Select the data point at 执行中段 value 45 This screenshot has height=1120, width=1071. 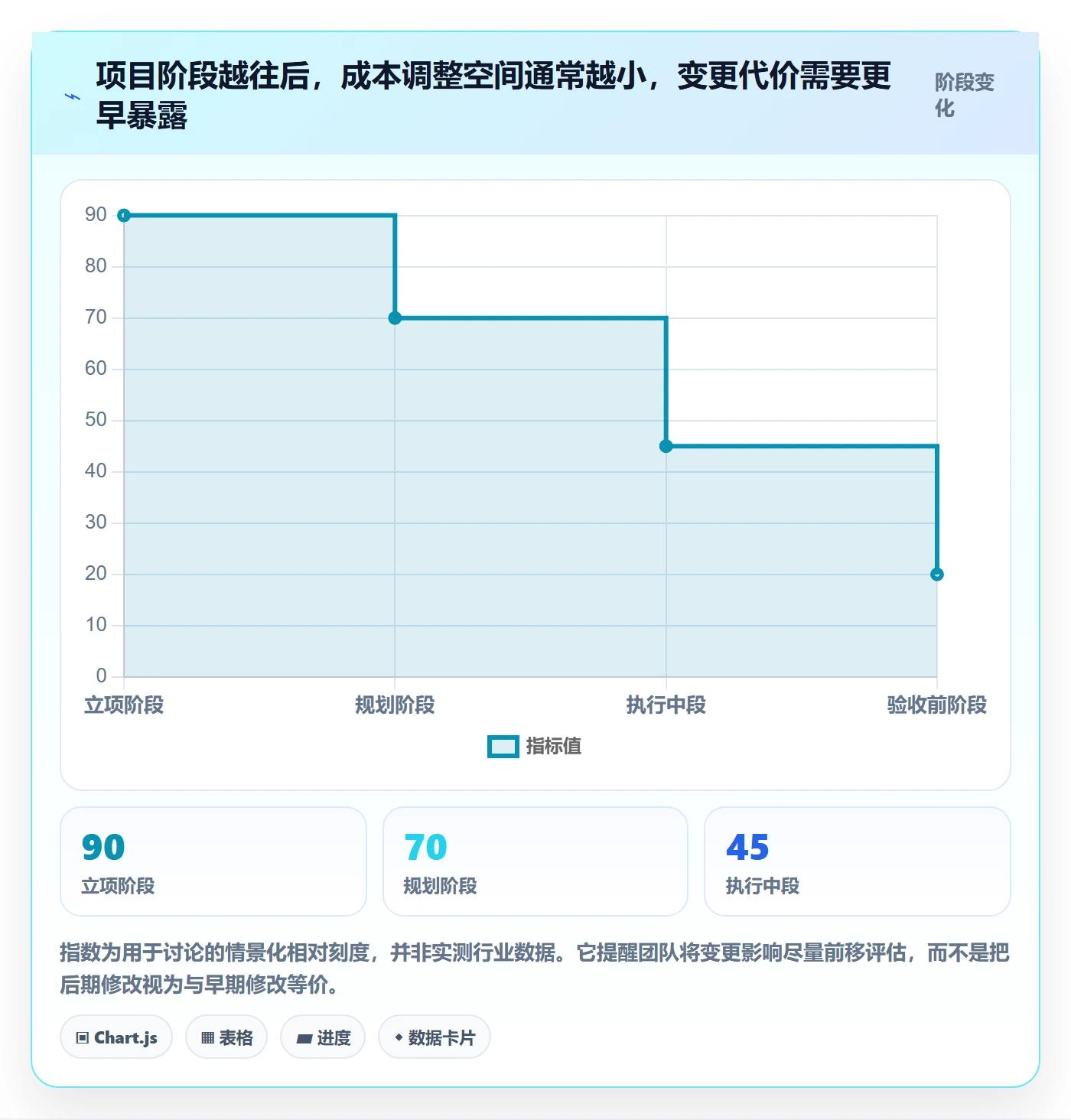pyautogui.click(x=666, y=446)
